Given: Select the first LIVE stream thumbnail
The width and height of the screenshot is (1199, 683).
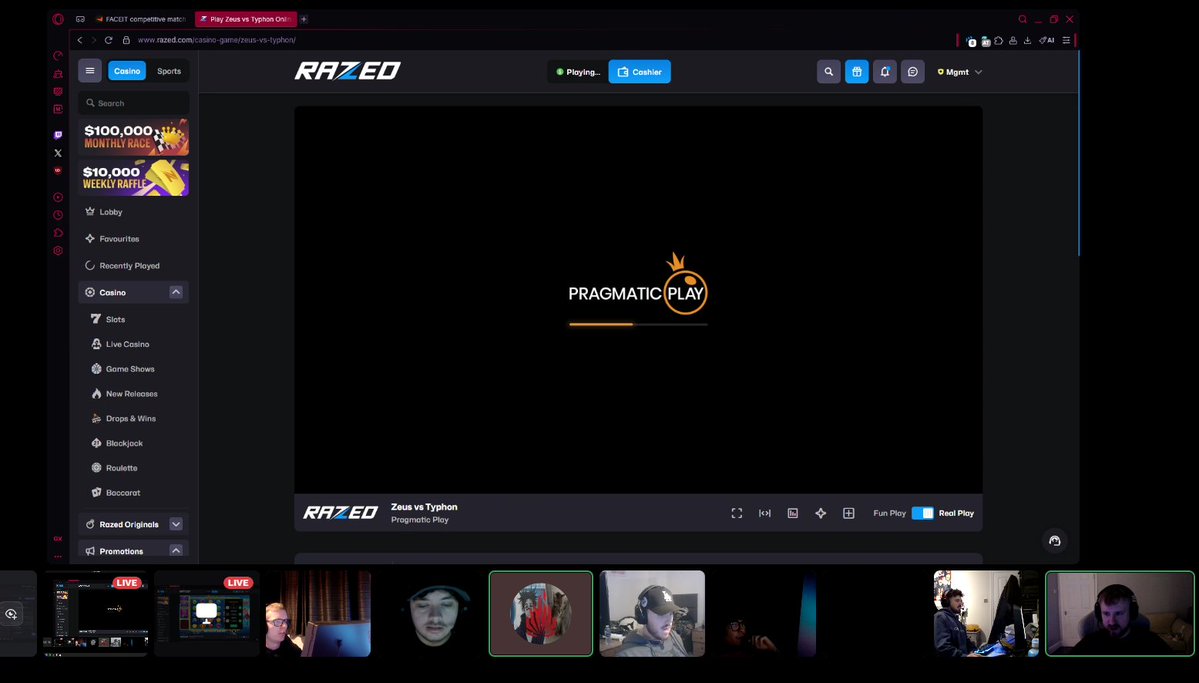Looking at the screenshot, I should tap(96, 613).
